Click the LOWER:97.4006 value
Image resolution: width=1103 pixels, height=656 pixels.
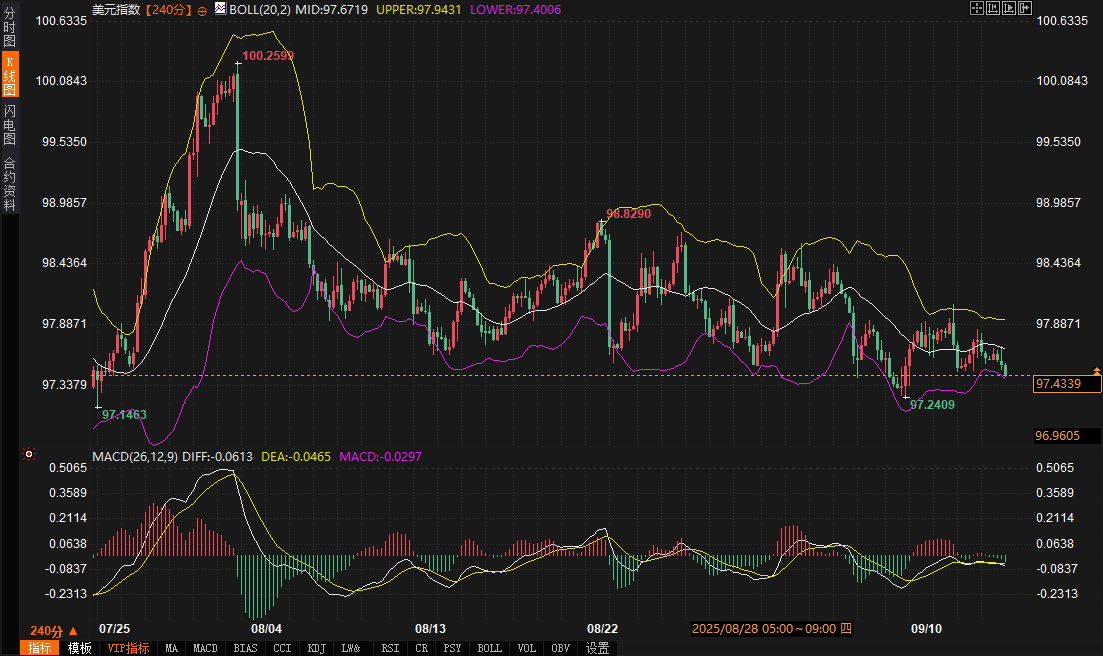[x=516, y=10]
